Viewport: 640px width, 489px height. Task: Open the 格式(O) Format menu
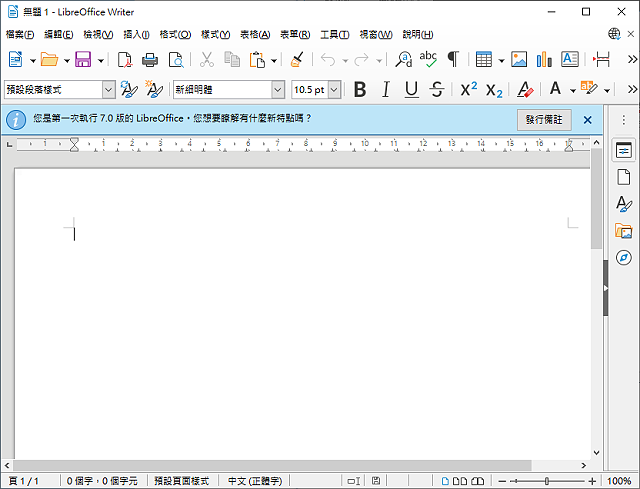click(175, 35)
